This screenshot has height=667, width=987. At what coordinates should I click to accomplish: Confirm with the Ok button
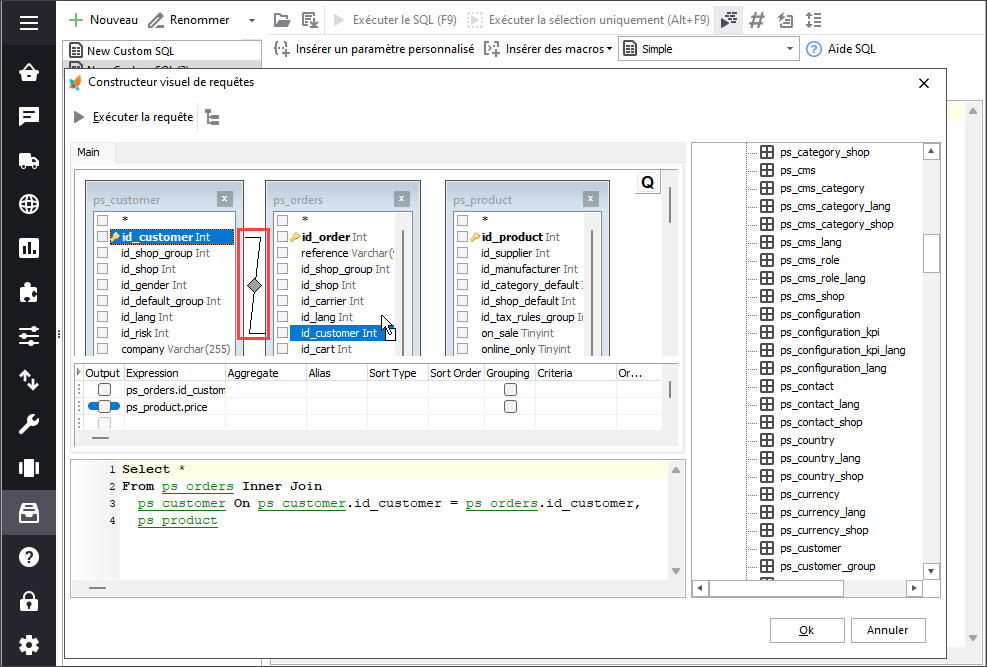[807, 630]
